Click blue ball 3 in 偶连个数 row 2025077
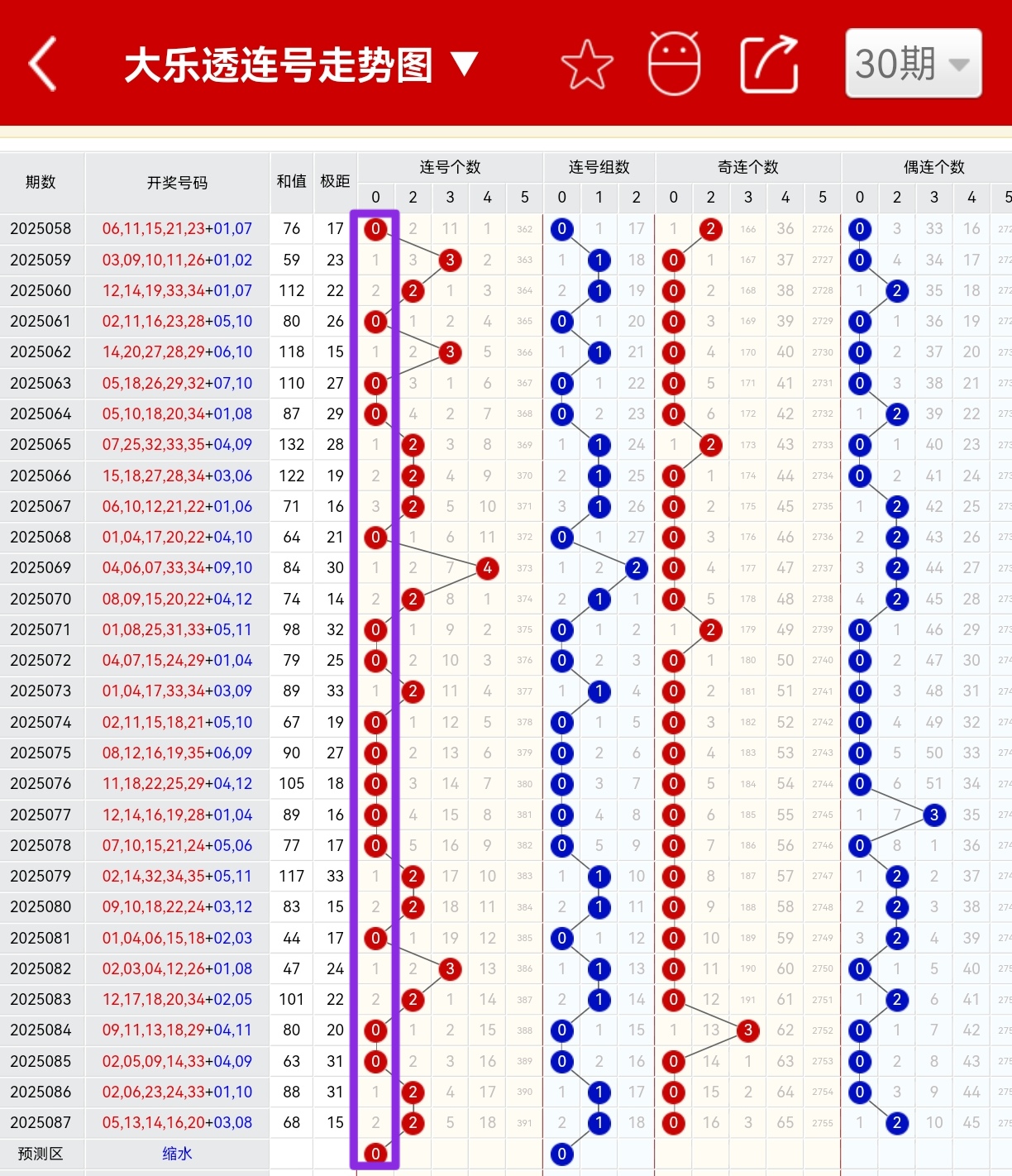The width and height of the screenshot is (1012, 1176). click(x=933, y=815)
